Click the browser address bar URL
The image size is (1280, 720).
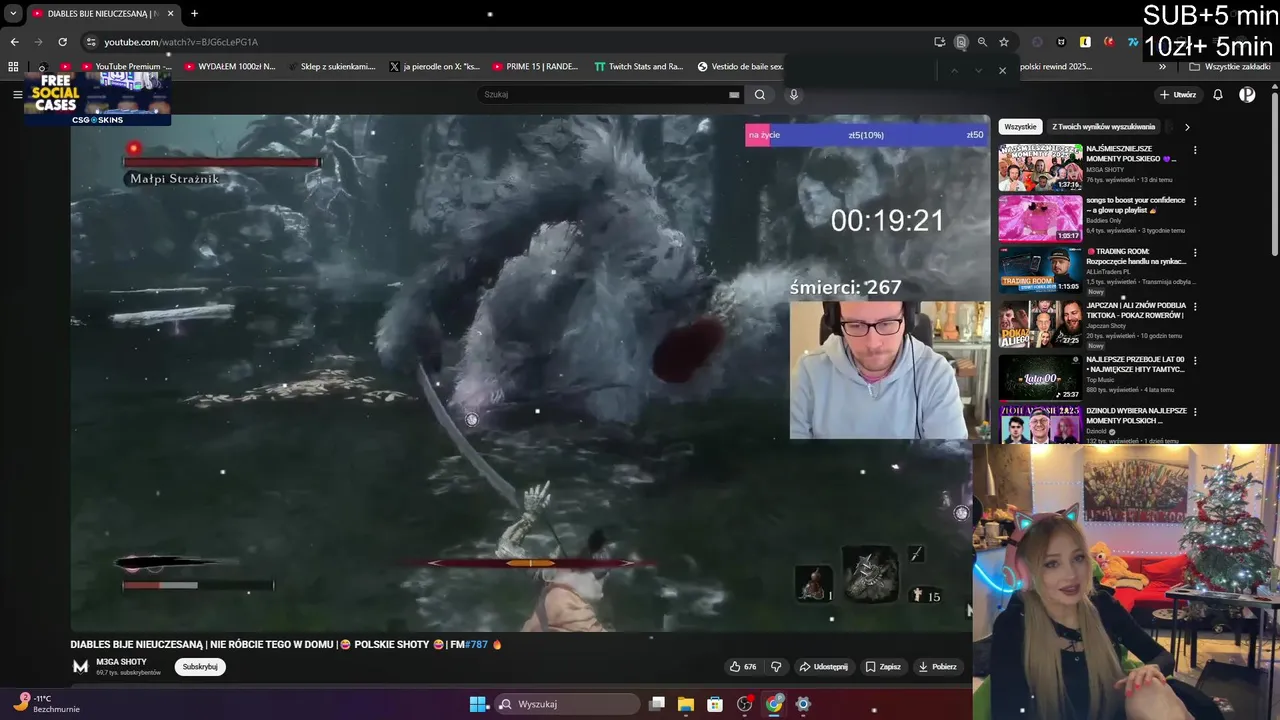click(x=181, y=42)
